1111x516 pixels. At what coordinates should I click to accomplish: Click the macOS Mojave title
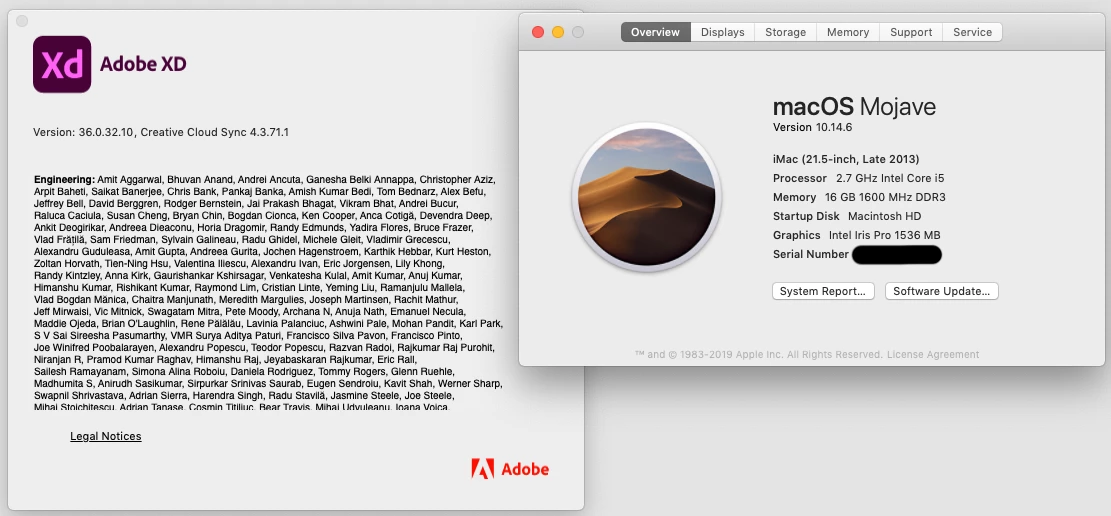(x=854, y=106)
